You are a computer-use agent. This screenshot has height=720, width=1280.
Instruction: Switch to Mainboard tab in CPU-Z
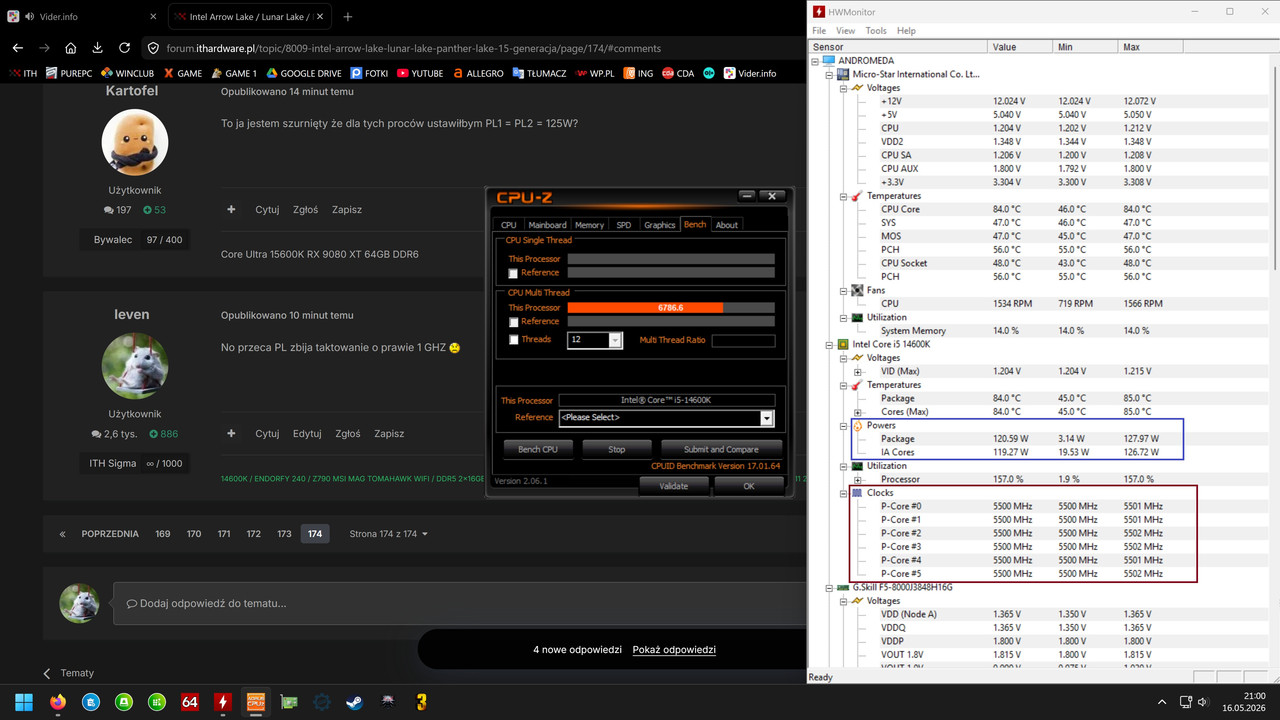[547, 225]
